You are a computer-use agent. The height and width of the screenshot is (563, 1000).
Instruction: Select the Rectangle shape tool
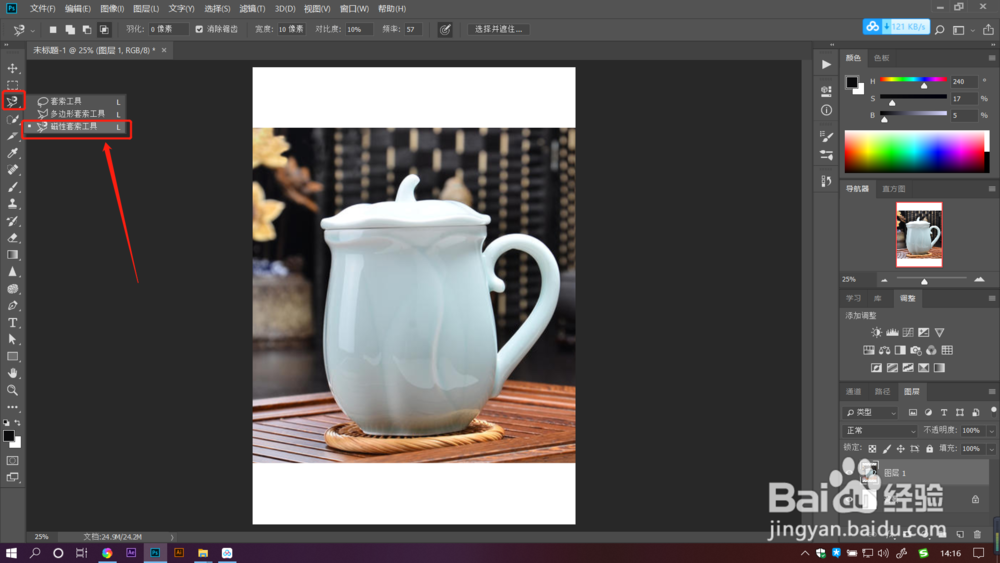pos(12,356)
